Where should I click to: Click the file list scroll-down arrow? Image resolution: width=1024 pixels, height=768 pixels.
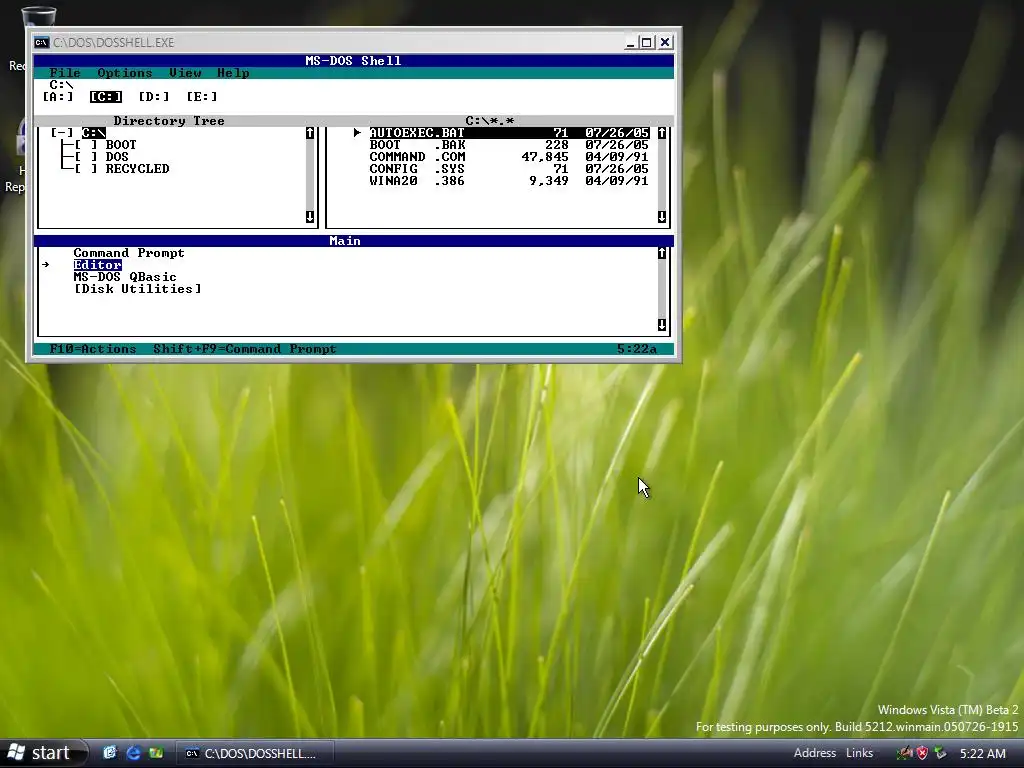tap(662, 217)
